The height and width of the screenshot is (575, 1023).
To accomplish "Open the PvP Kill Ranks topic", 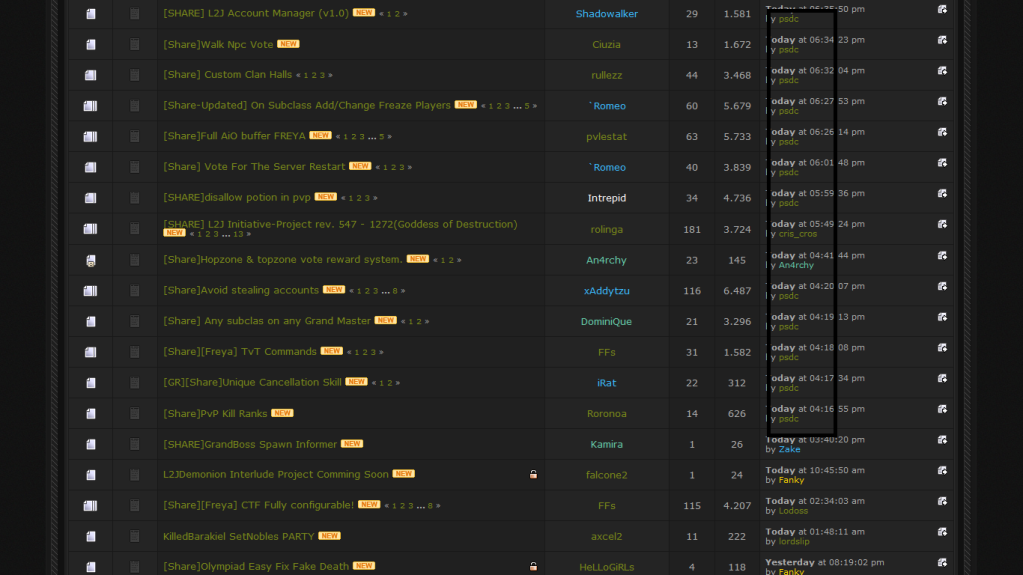I will (x=215, y=413).
